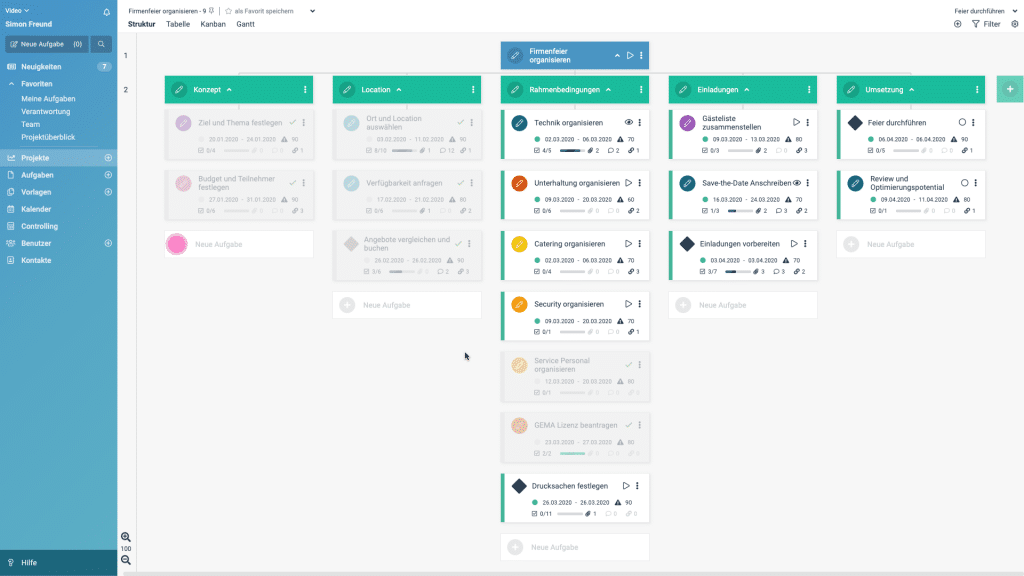Click the notification bell icon

coord(107,12)
